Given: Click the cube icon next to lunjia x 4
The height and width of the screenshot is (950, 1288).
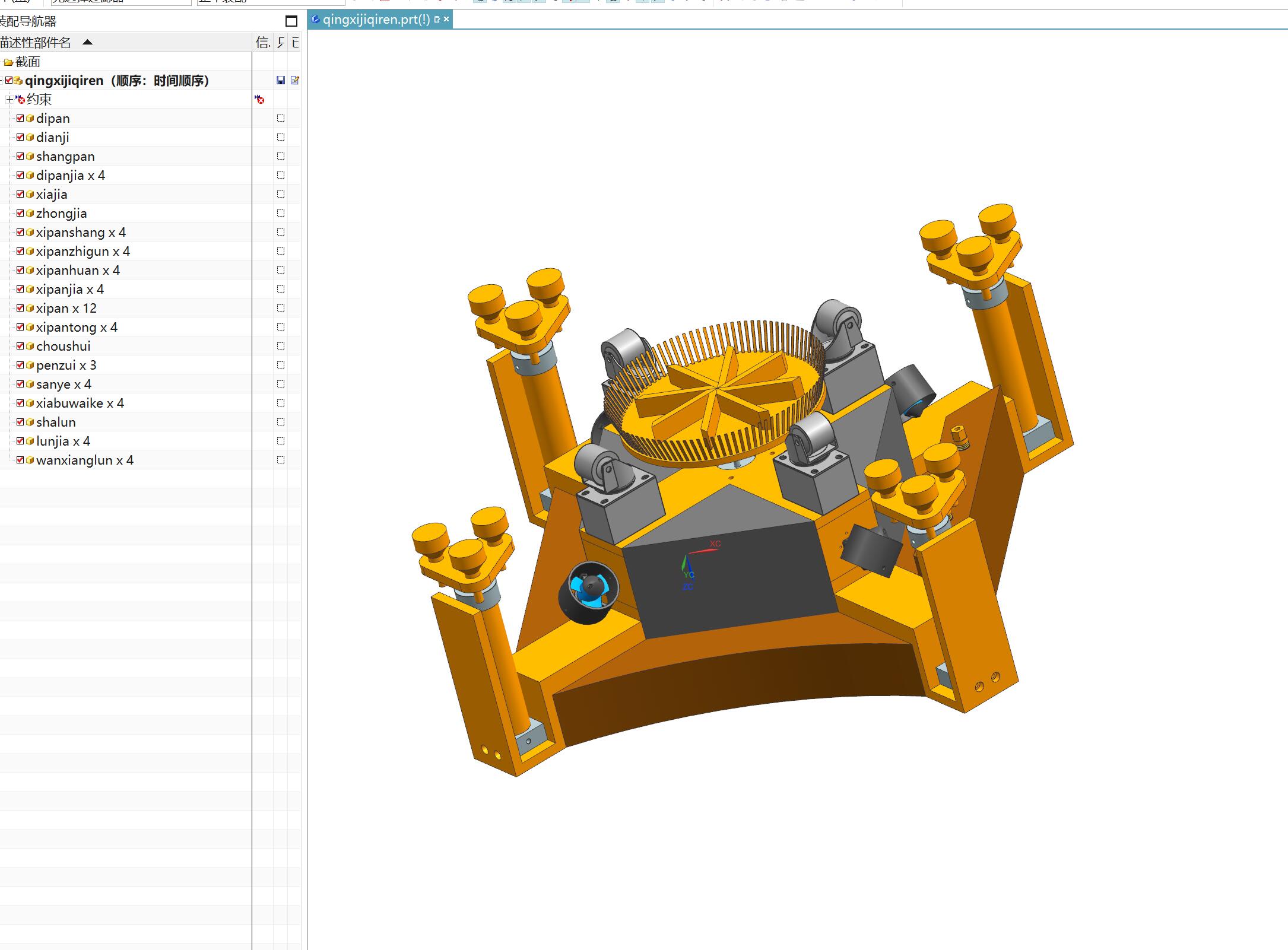Looking at the screenshot, I should pyautogui.click(x=30, y=441).
